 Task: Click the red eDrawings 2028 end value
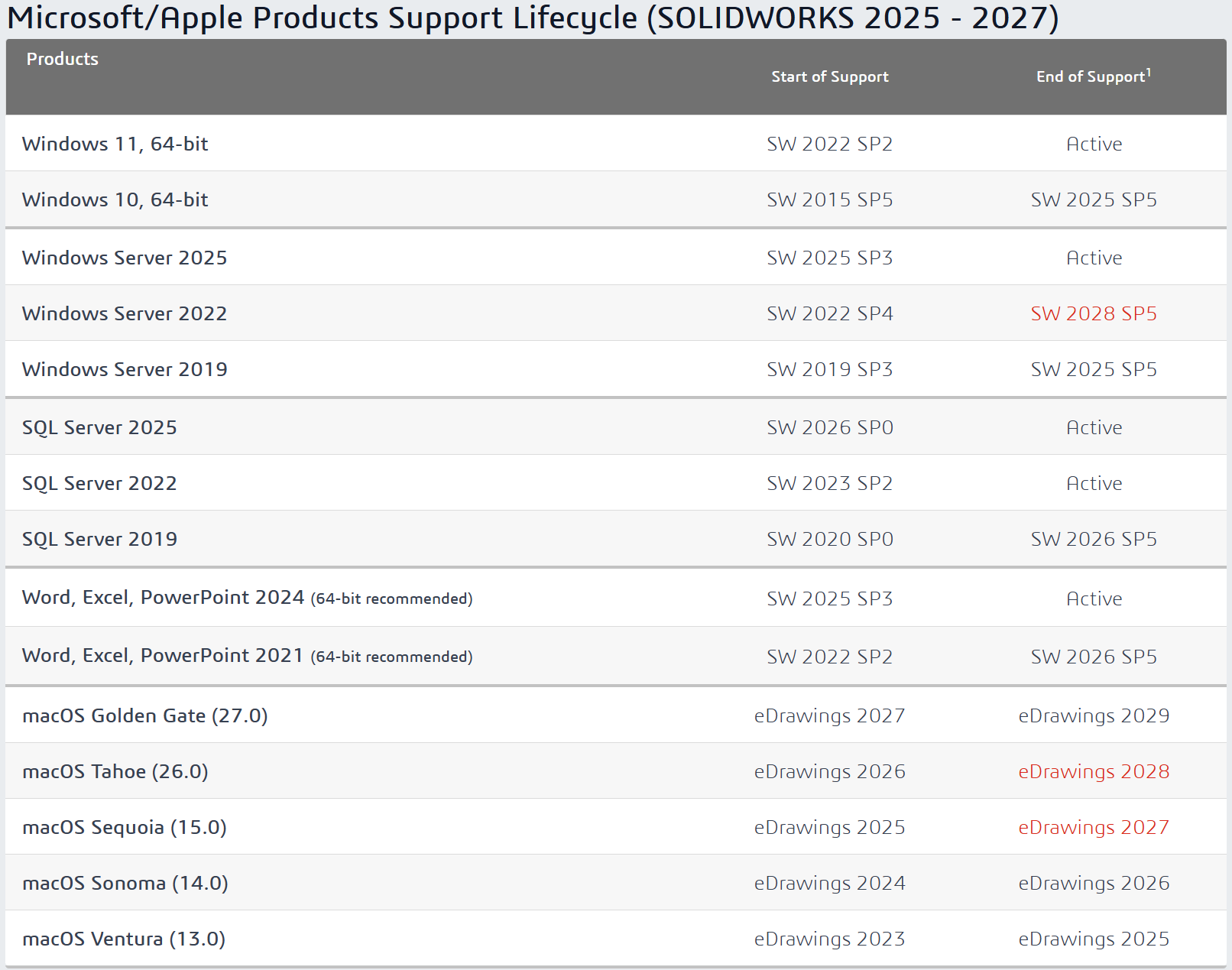point(1094,771)
